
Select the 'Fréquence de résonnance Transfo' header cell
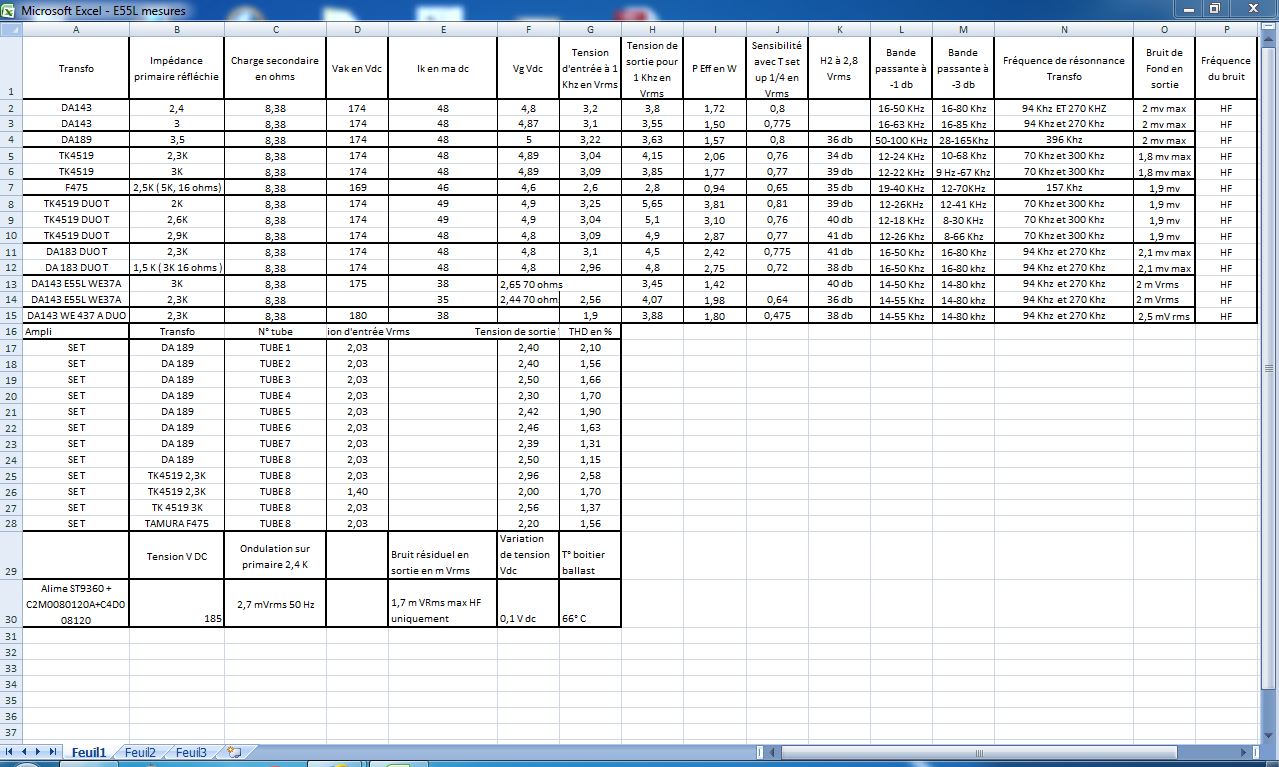tap(1064, 68)
